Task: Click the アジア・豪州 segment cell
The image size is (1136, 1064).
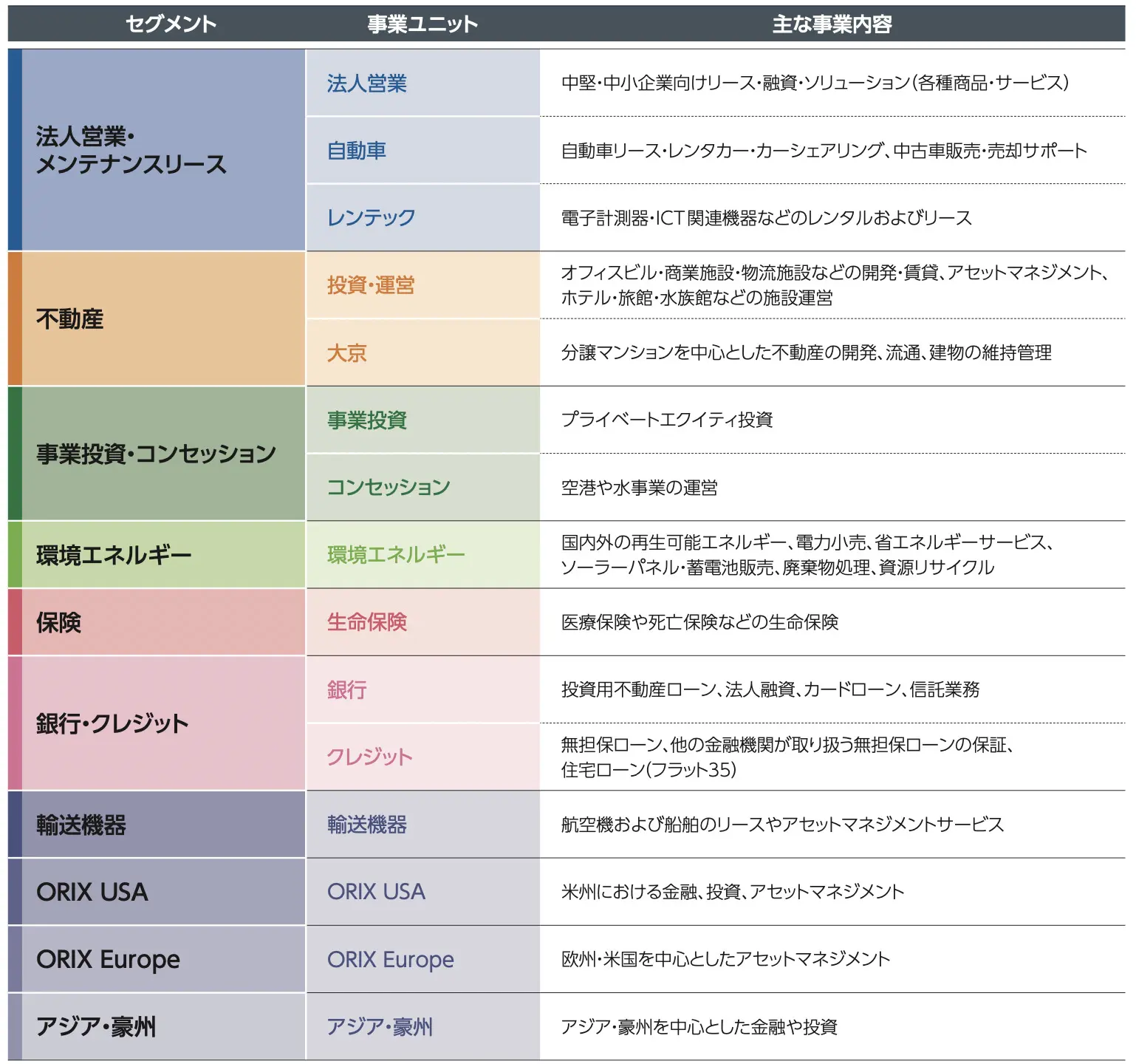Action: [162, 1026]
